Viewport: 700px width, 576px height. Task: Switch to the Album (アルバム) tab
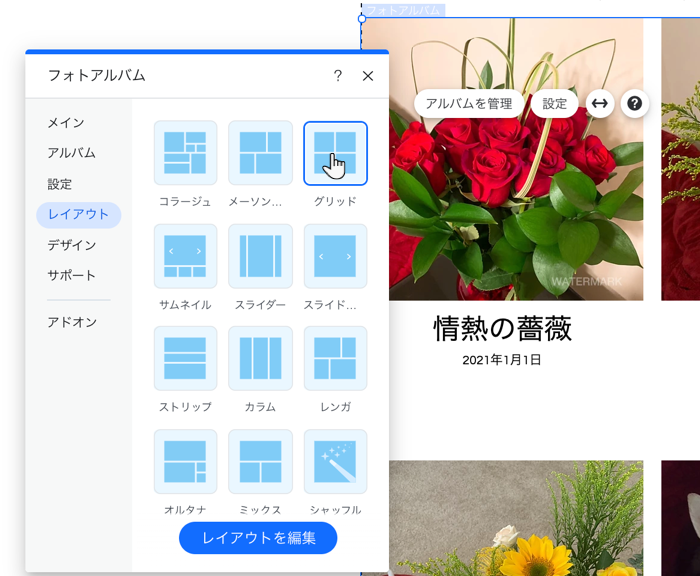(71, 153)
